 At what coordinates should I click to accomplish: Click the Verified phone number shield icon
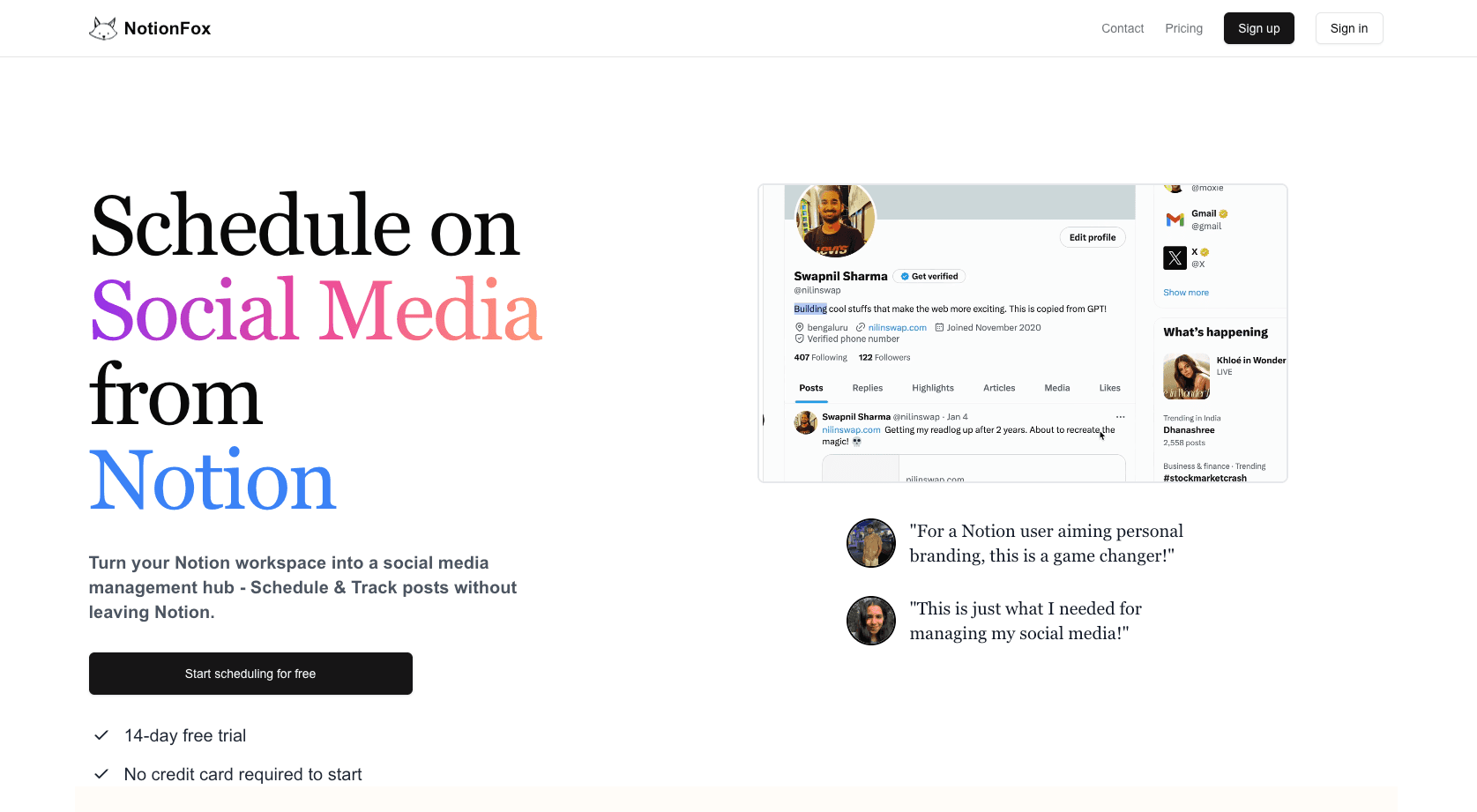click(x=800, y=339)
